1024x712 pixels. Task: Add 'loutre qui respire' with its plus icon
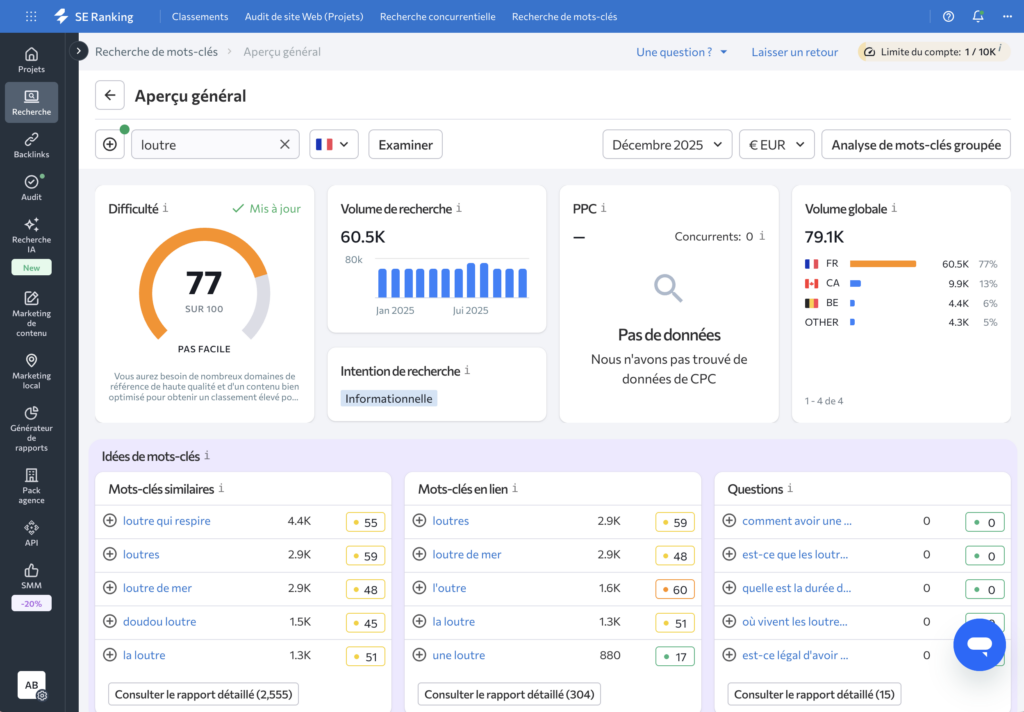[110, 521]
